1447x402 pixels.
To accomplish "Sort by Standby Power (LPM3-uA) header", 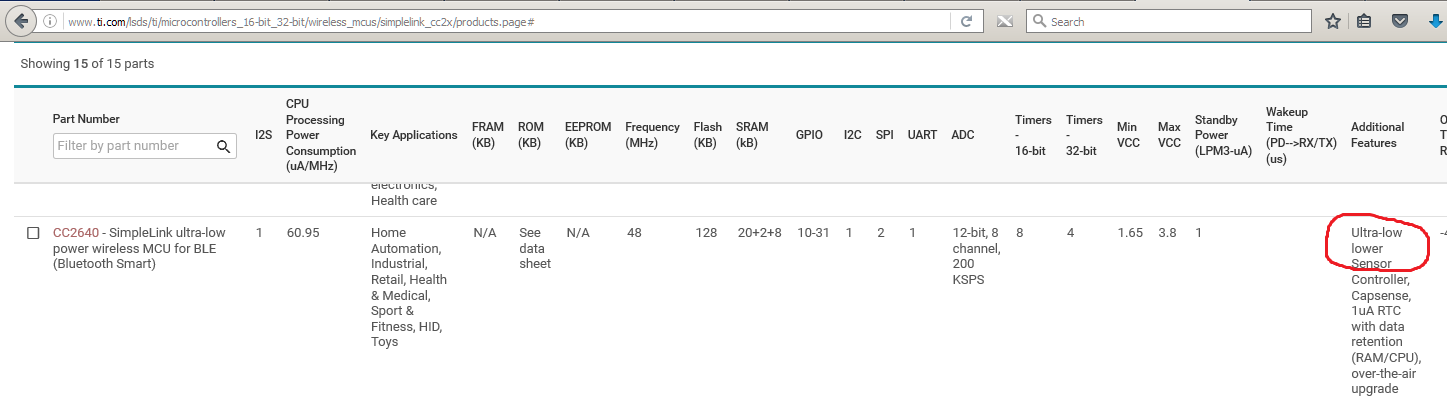I will (x=1223, y=135).
